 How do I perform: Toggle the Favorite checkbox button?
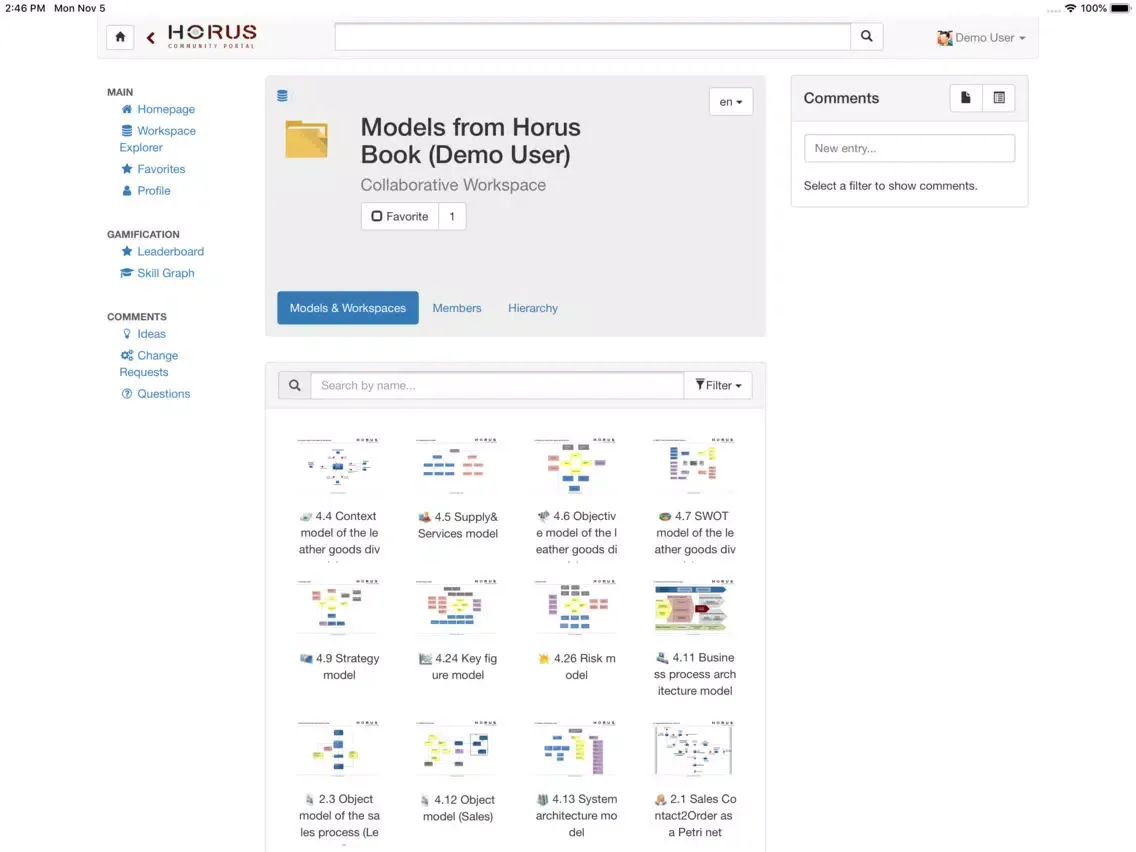click(x=400, y=217)
